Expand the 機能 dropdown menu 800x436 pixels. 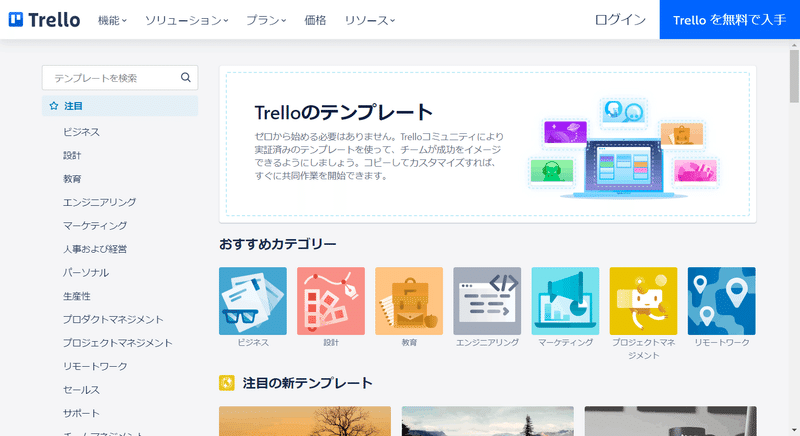coord(112,20)
